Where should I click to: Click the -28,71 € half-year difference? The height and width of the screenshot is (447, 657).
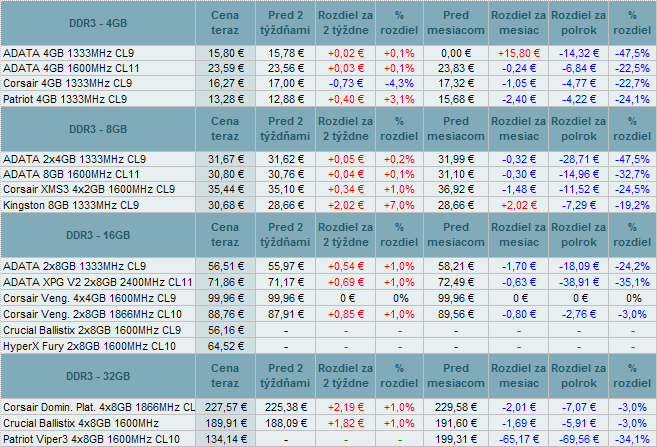pyautogui.click(x=579, y=159)
